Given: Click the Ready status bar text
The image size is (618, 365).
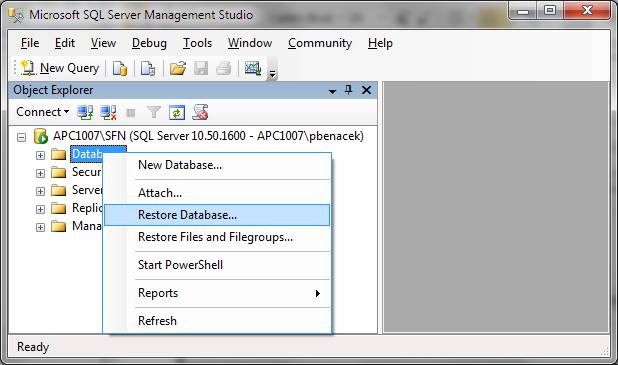Looking at the screenshot, I should (33, 347).
